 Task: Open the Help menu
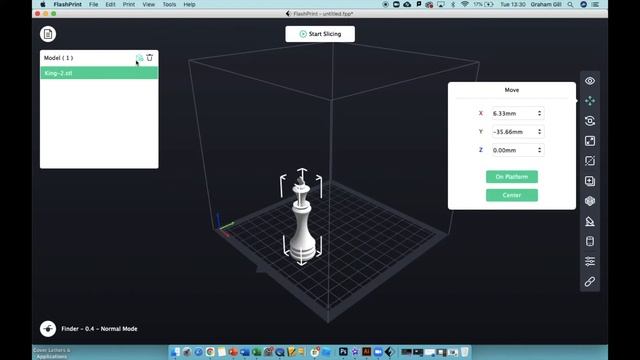point(189,4)
